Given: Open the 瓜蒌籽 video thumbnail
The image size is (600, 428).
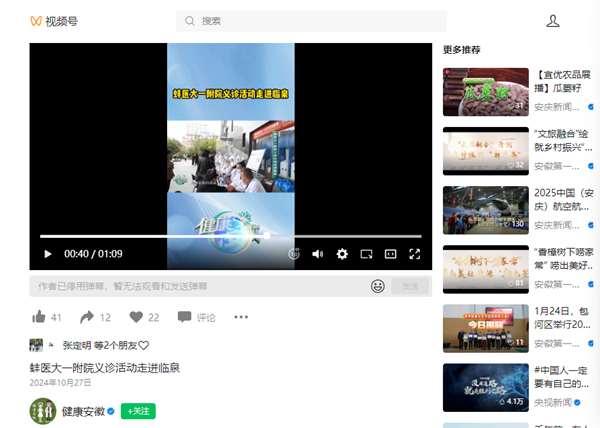Looking at the screenshot, I should [x=486, y=92].
